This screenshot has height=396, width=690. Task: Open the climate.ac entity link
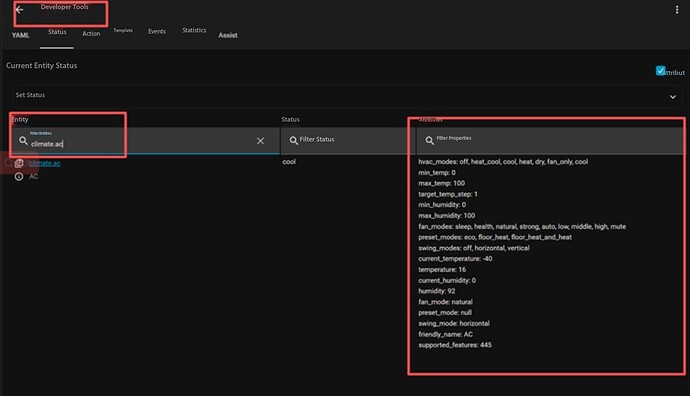(45, 163)
